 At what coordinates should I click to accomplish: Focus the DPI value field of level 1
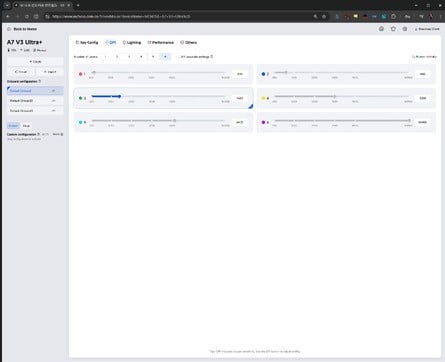[x=240, y=74]
